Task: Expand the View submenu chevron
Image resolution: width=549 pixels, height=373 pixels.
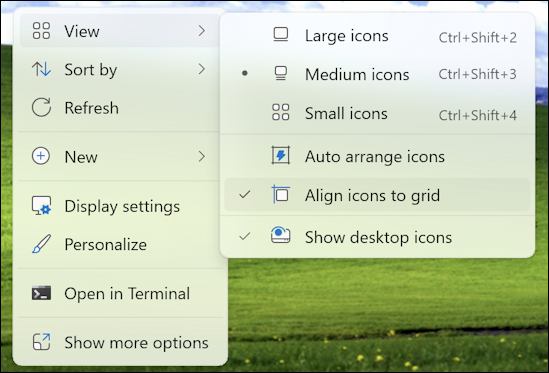Action: point(201,31)
